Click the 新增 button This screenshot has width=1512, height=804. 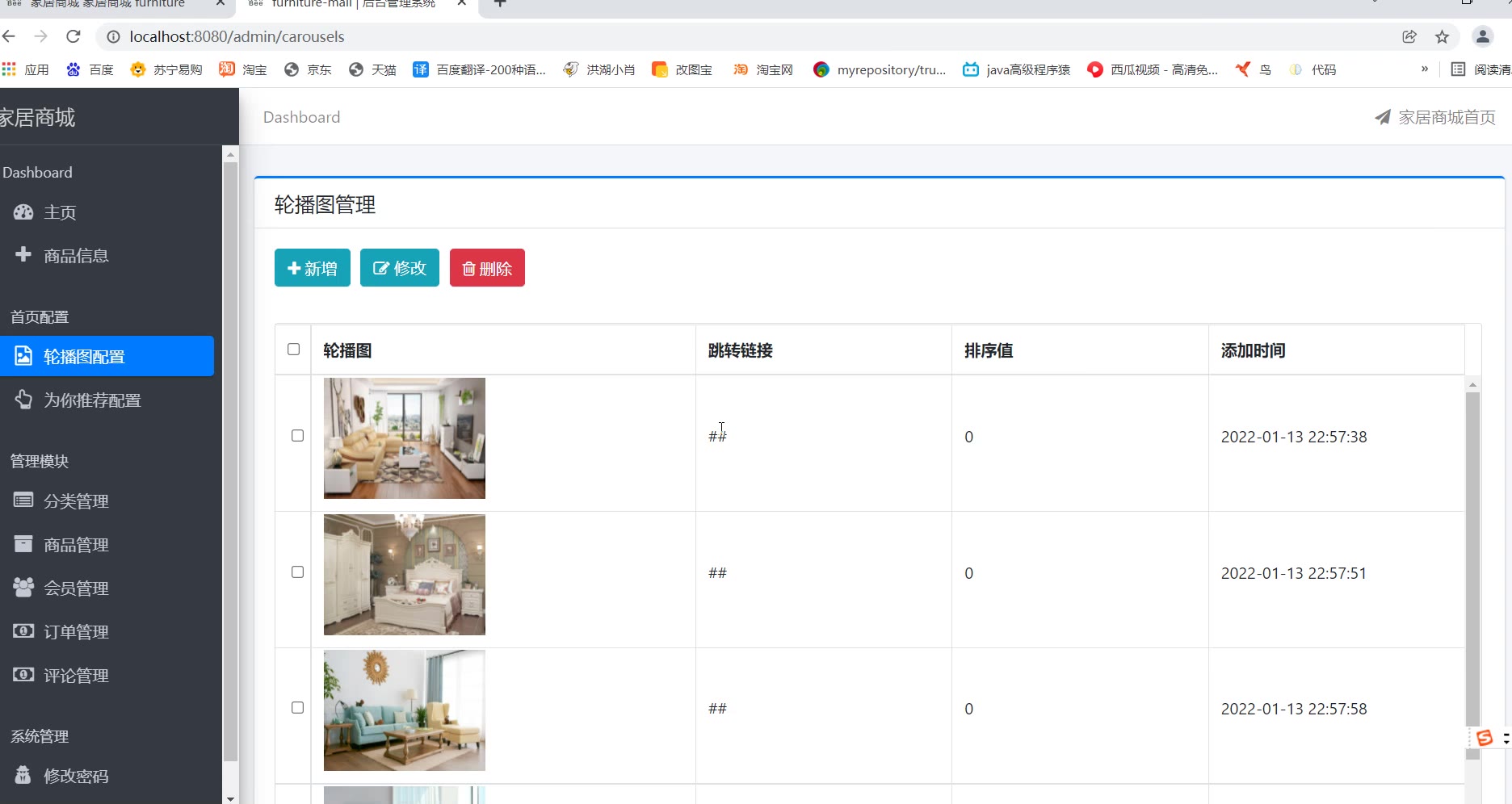313,268
